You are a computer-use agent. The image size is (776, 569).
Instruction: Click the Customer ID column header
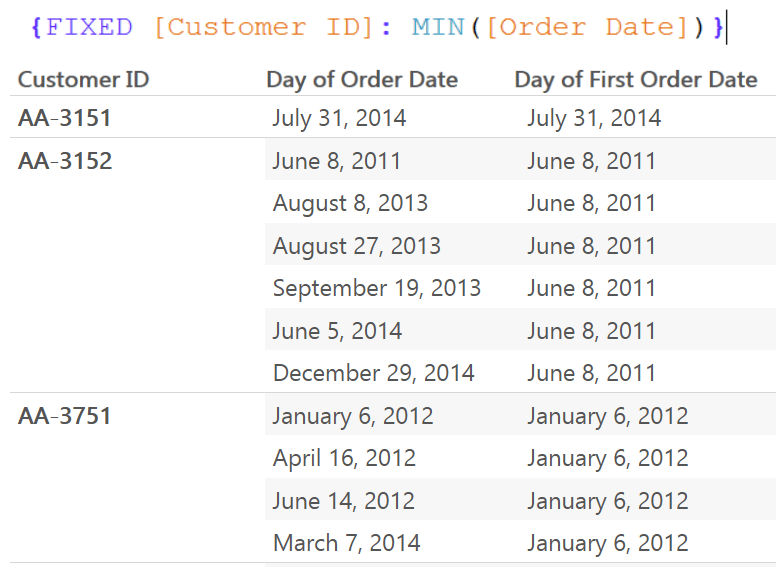pos(83,80)
